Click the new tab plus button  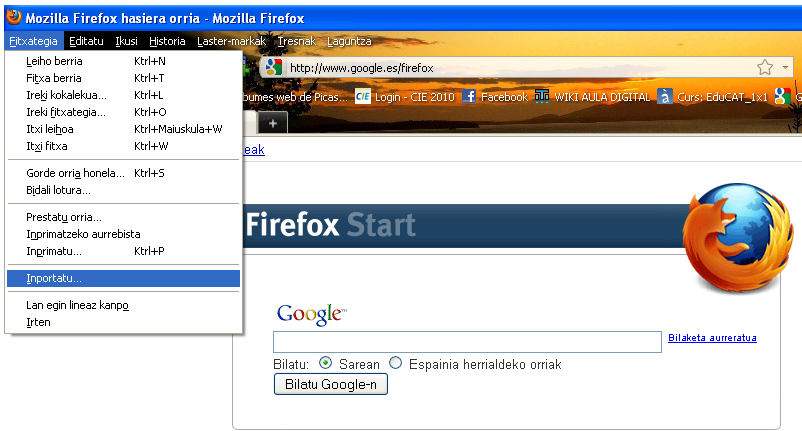(x=273, y=123)
